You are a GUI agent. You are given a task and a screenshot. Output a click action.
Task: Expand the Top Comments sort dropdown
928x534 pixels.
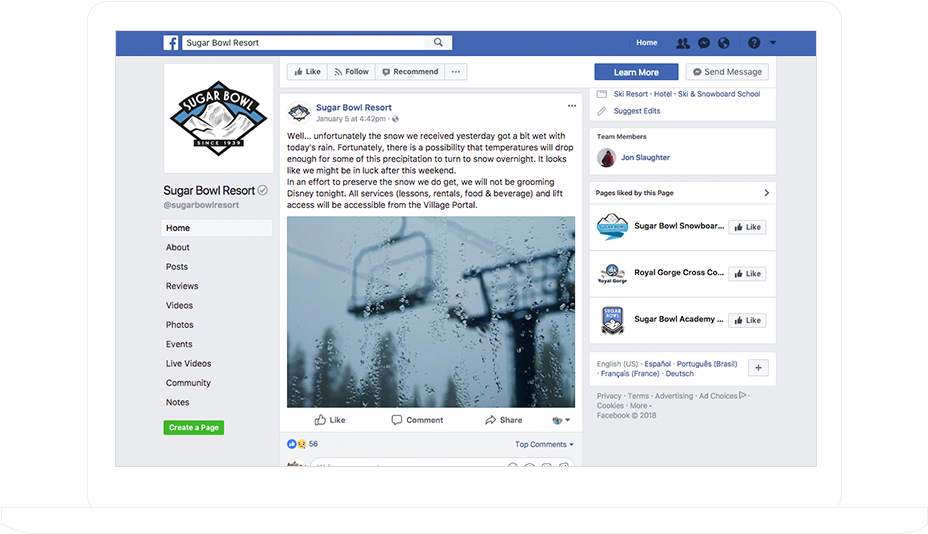[544, 444]
